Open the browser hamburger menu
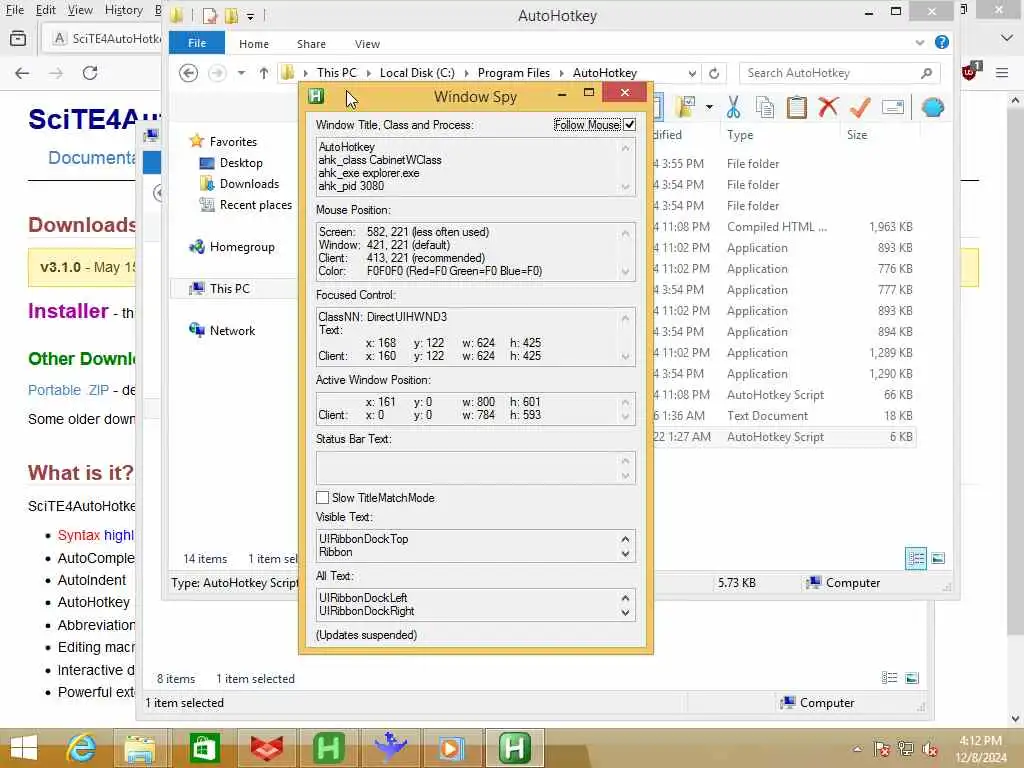Image resolution: width=1024 pixels, height=768 pixels. click(x=1002, y=73)
